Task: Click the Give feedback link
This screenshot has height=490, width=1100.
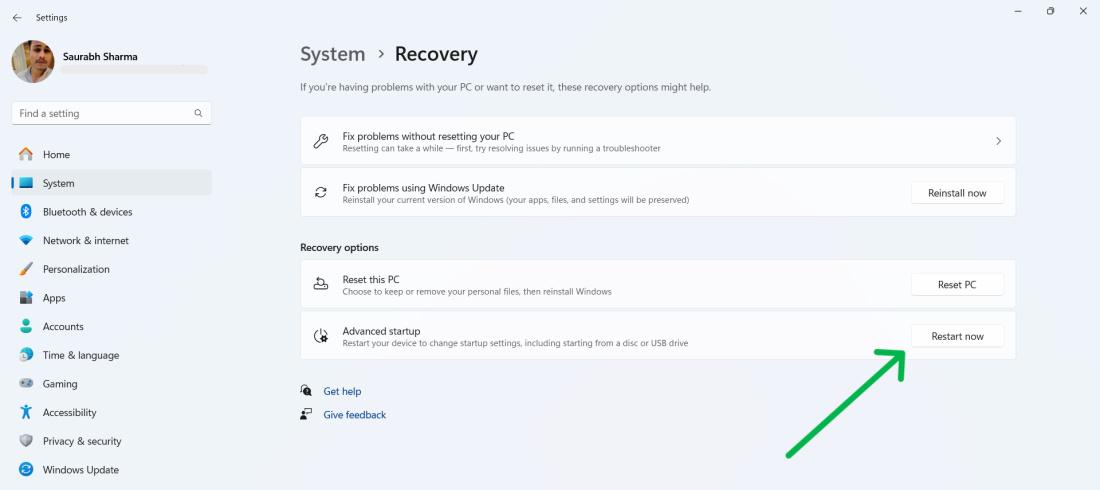Action: click(354, 415)
